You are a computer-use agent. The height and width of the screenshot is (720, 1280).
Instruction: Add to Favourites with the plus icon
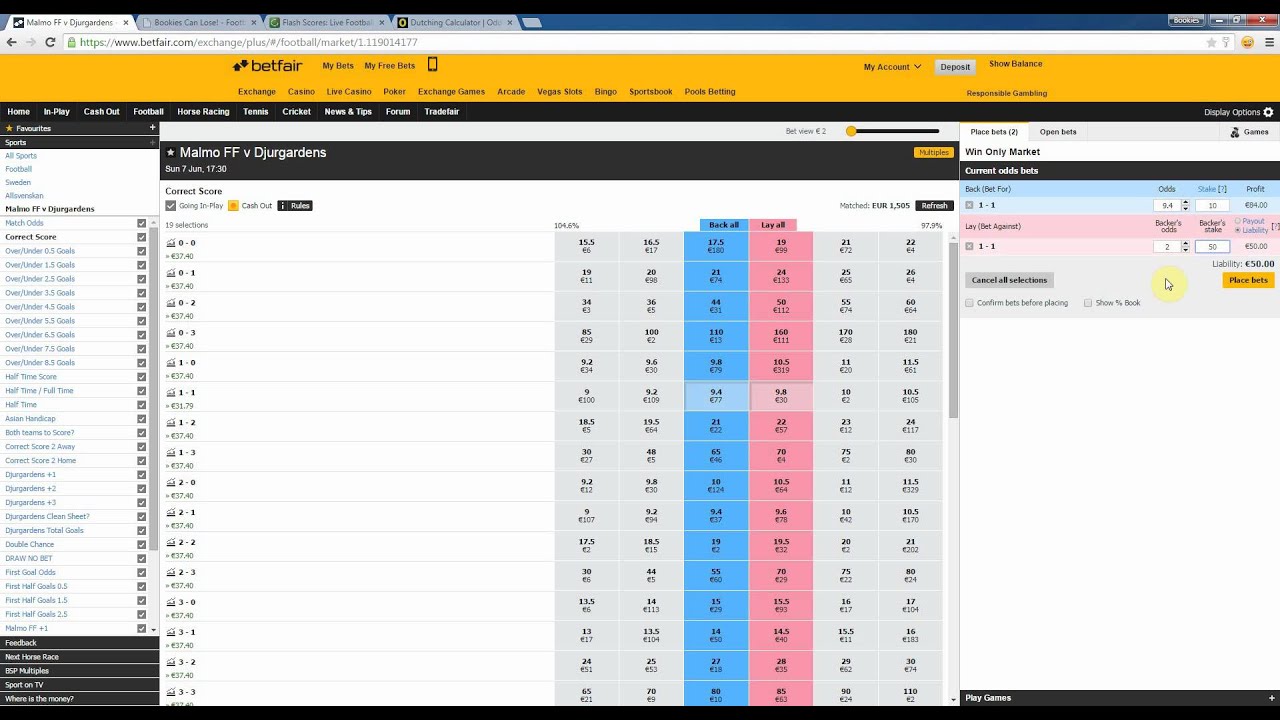[153, 128]
